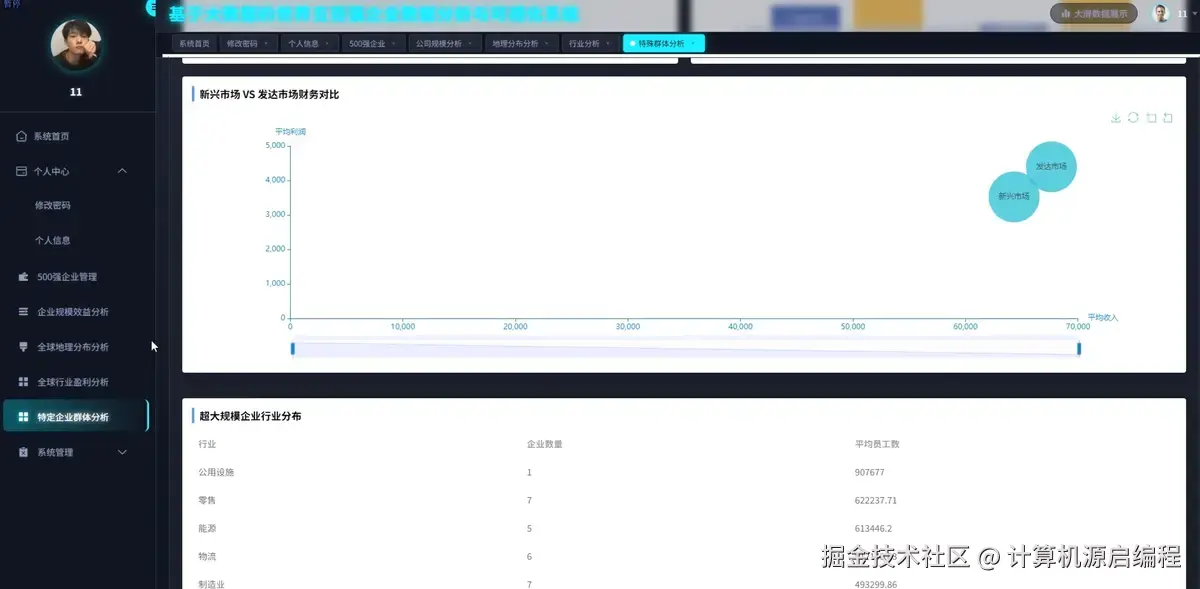Click the 公用设施 industry row cell

(x=216, y=472)
